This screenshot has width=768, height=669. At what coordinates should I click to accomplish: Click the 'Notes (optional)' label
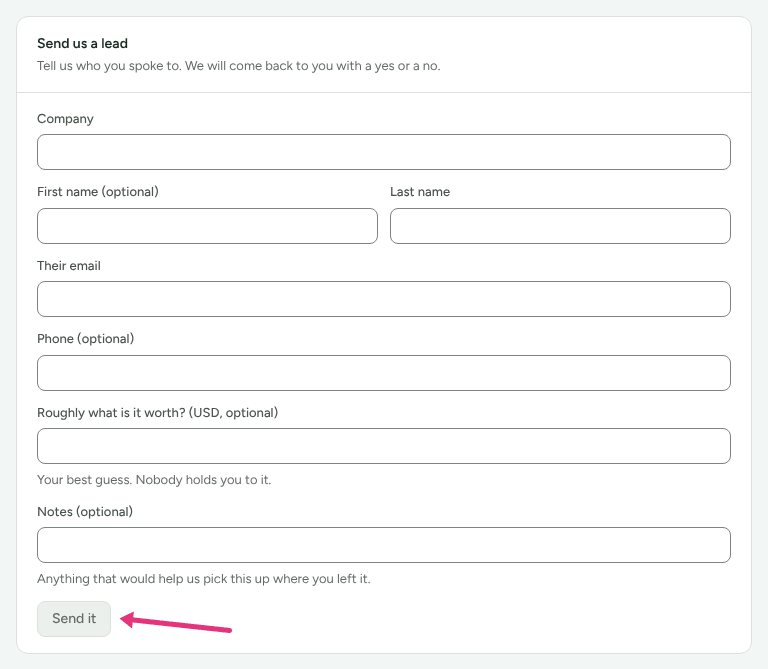pos(85,511)
